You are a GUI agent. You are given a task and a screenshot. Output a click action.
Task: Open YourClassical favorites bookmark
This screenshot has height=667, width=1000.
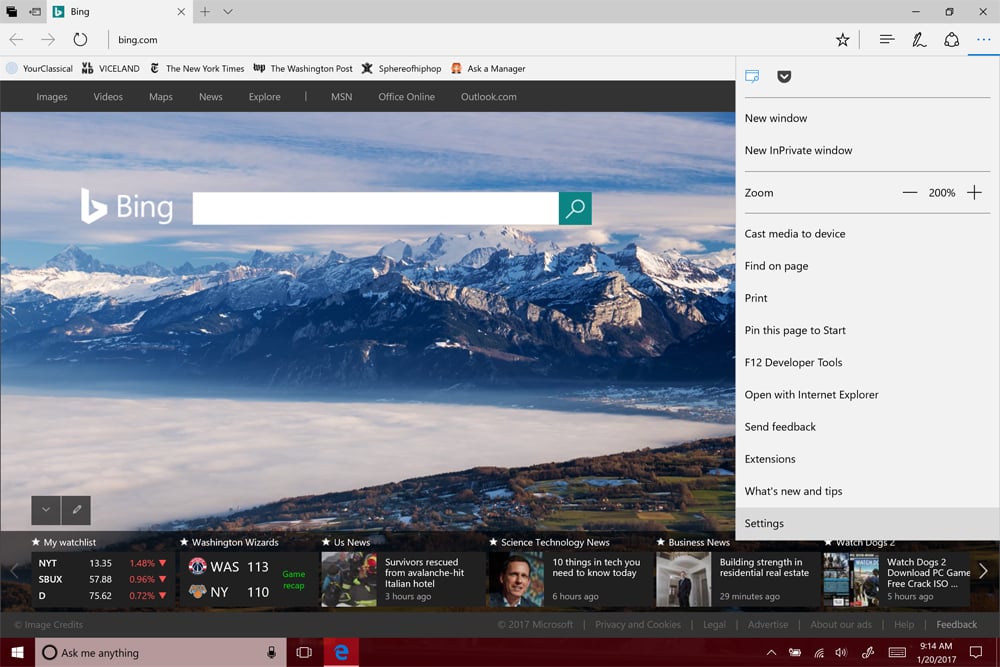40,68
